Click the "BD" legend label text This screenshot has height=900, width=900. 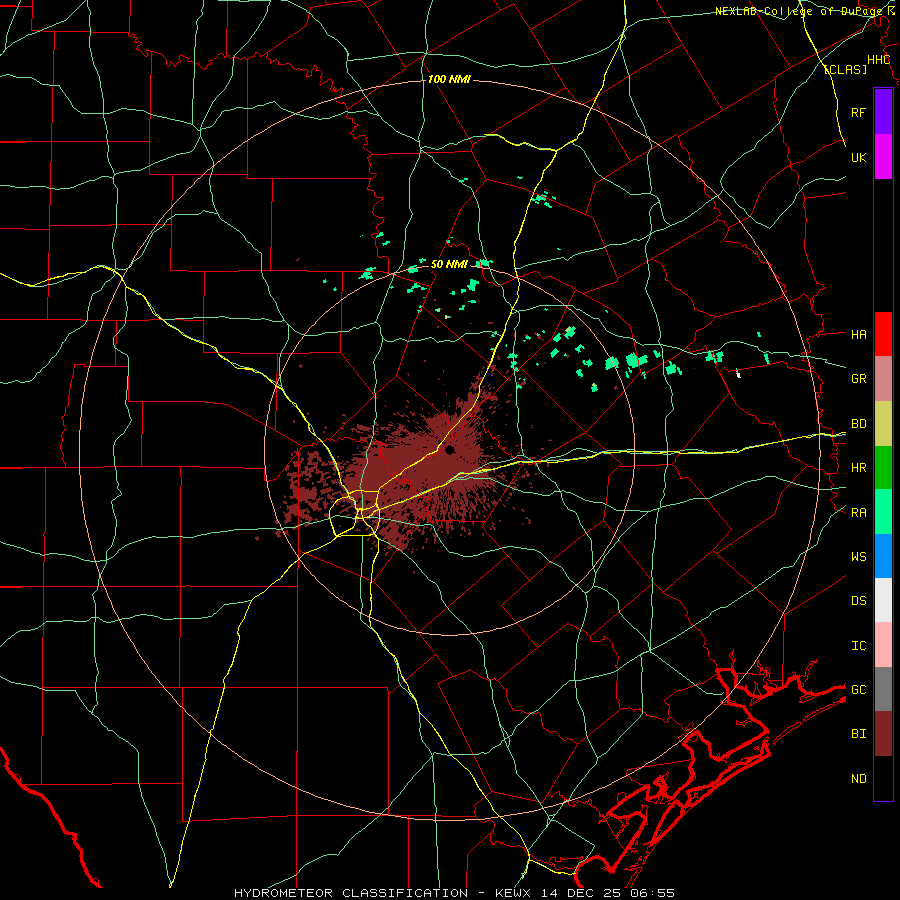(858, 424)
